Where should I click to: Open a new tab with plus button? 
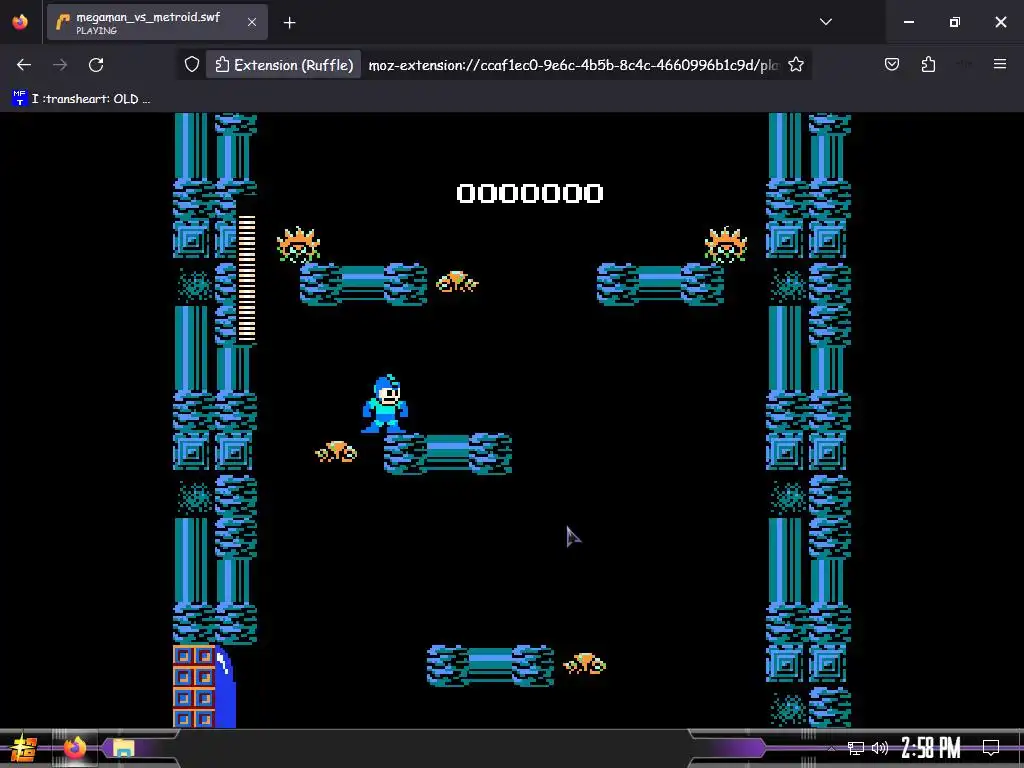coord(289,23)
